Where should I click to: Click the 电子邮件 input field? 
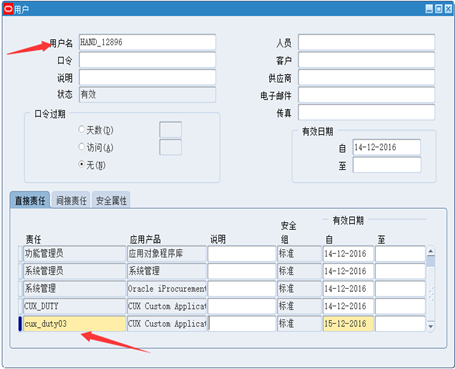tap(366, 95)
